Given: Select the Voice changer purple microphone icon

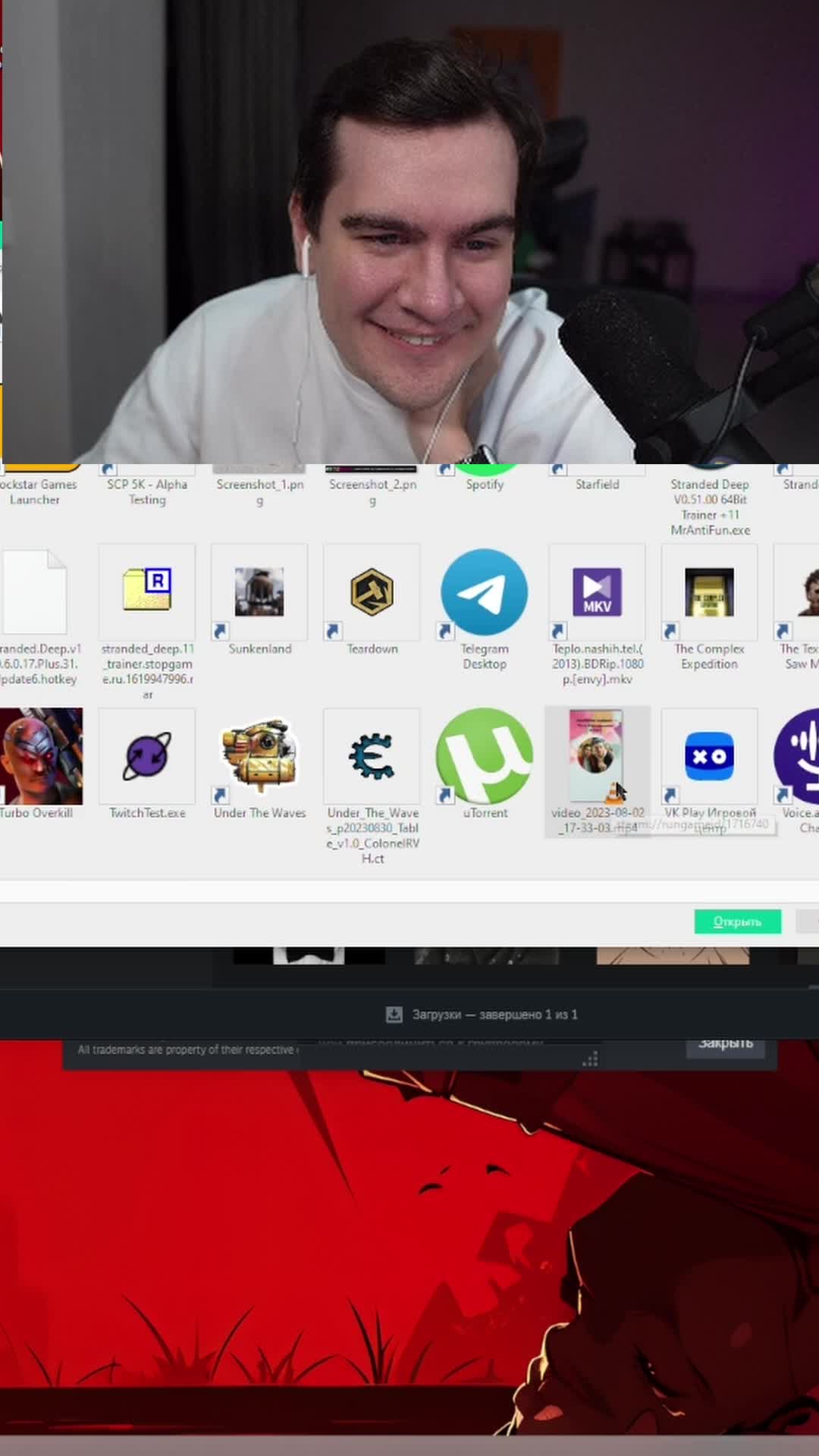Looking at the screenshot, I should pyautogui.click(x=797, y=756).
